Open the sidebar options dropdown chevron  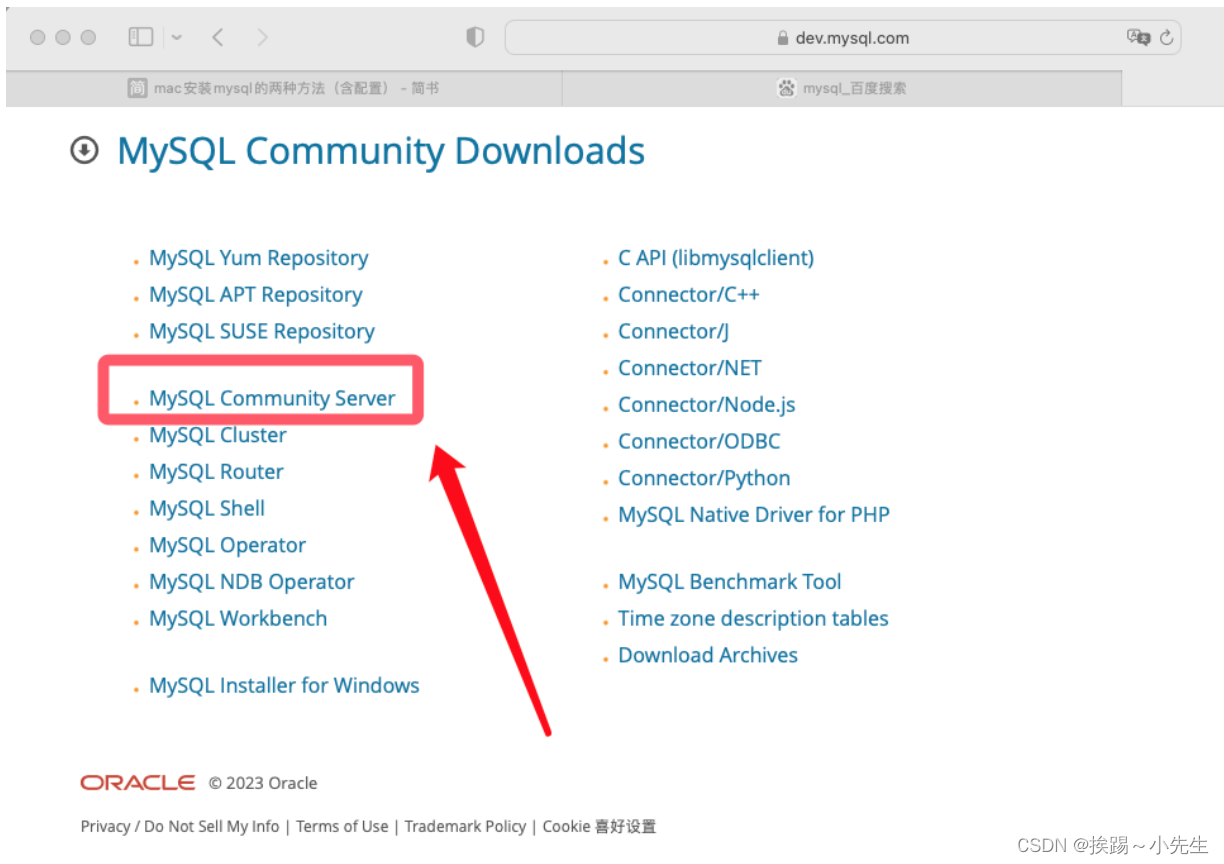click(177, 37)
